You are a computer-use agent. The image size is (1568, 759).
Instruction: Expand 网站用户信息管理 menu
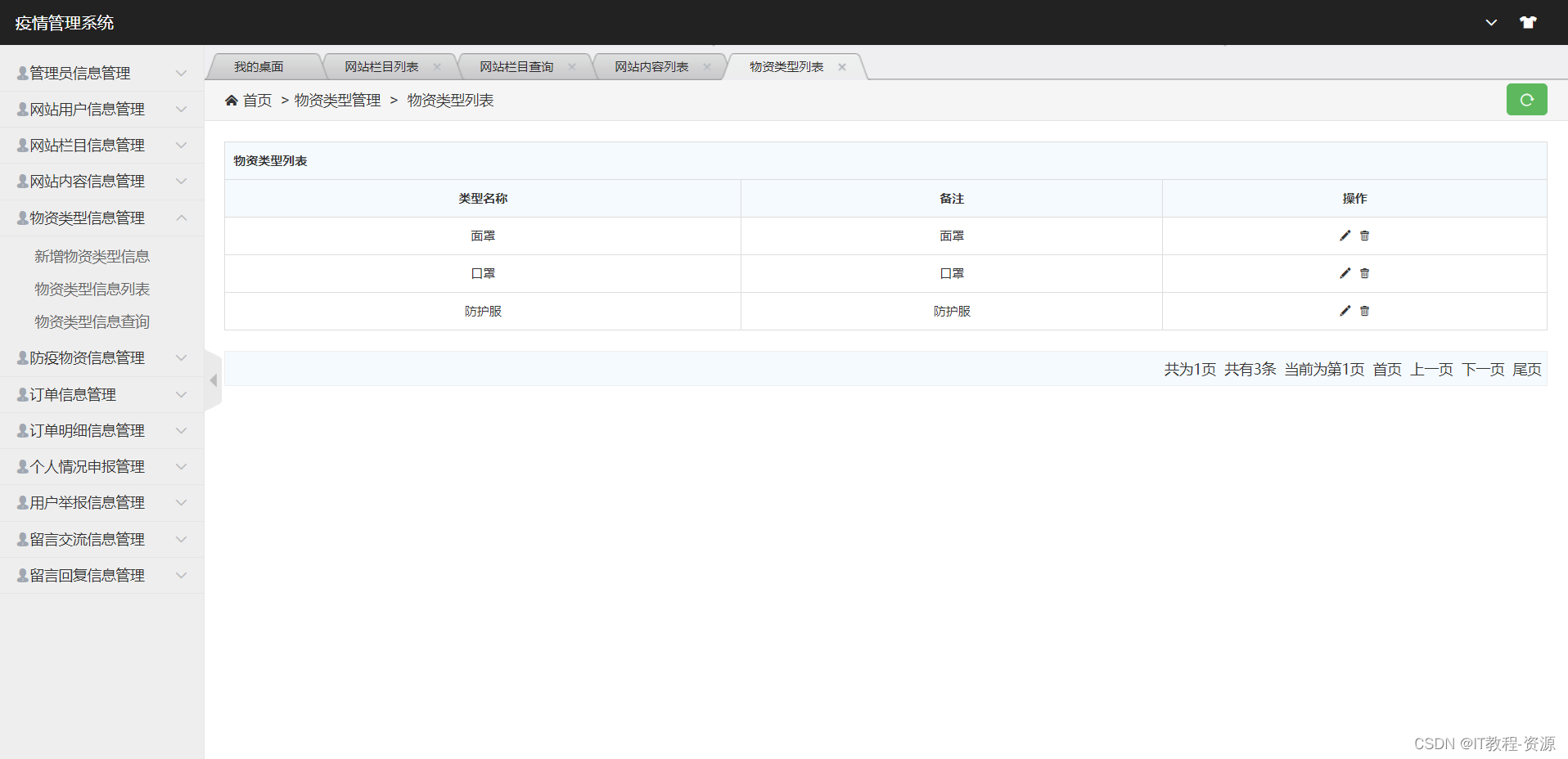pos(101,109)
